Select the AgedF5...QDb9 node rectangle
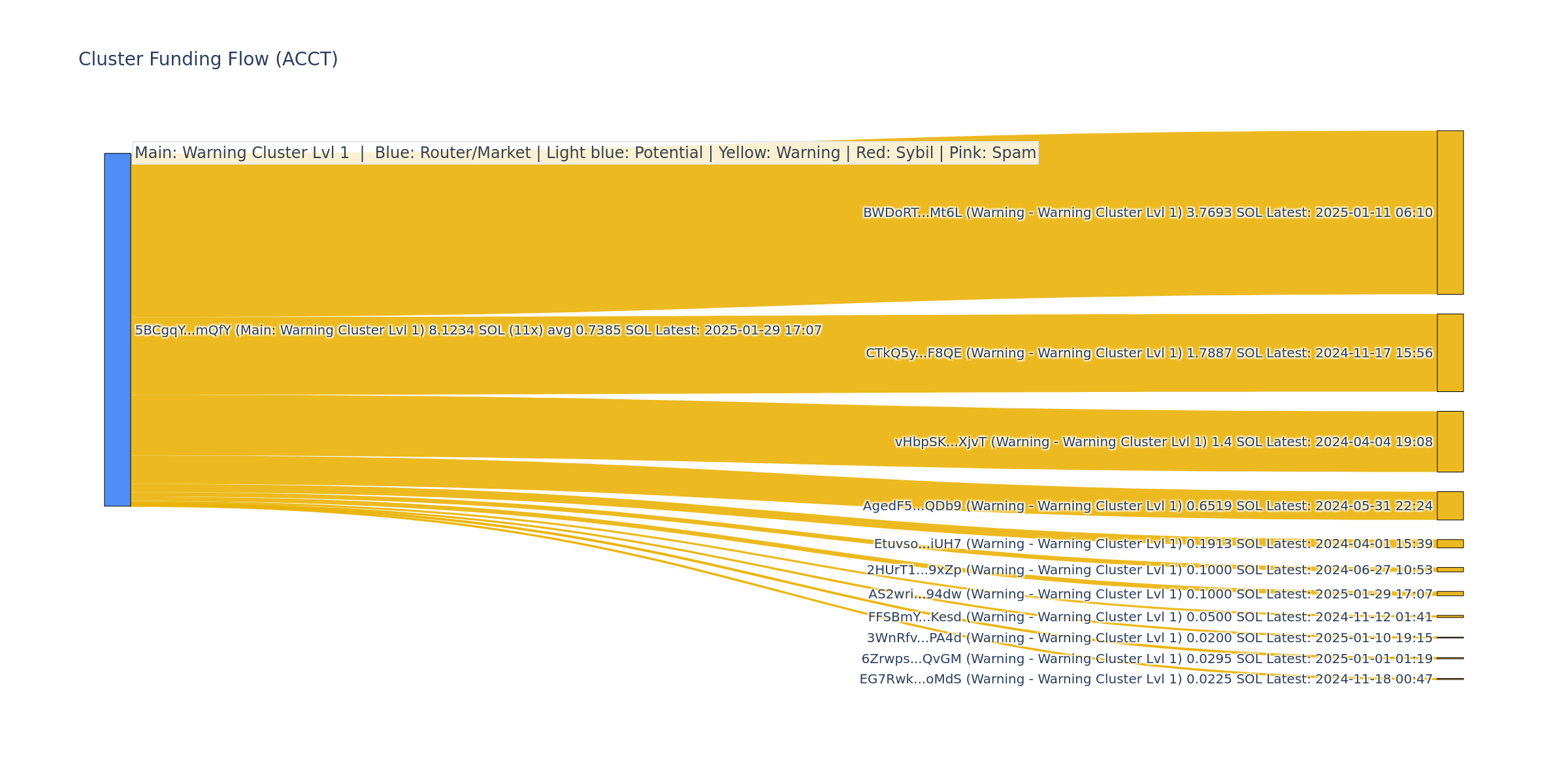 point(1450,506)
